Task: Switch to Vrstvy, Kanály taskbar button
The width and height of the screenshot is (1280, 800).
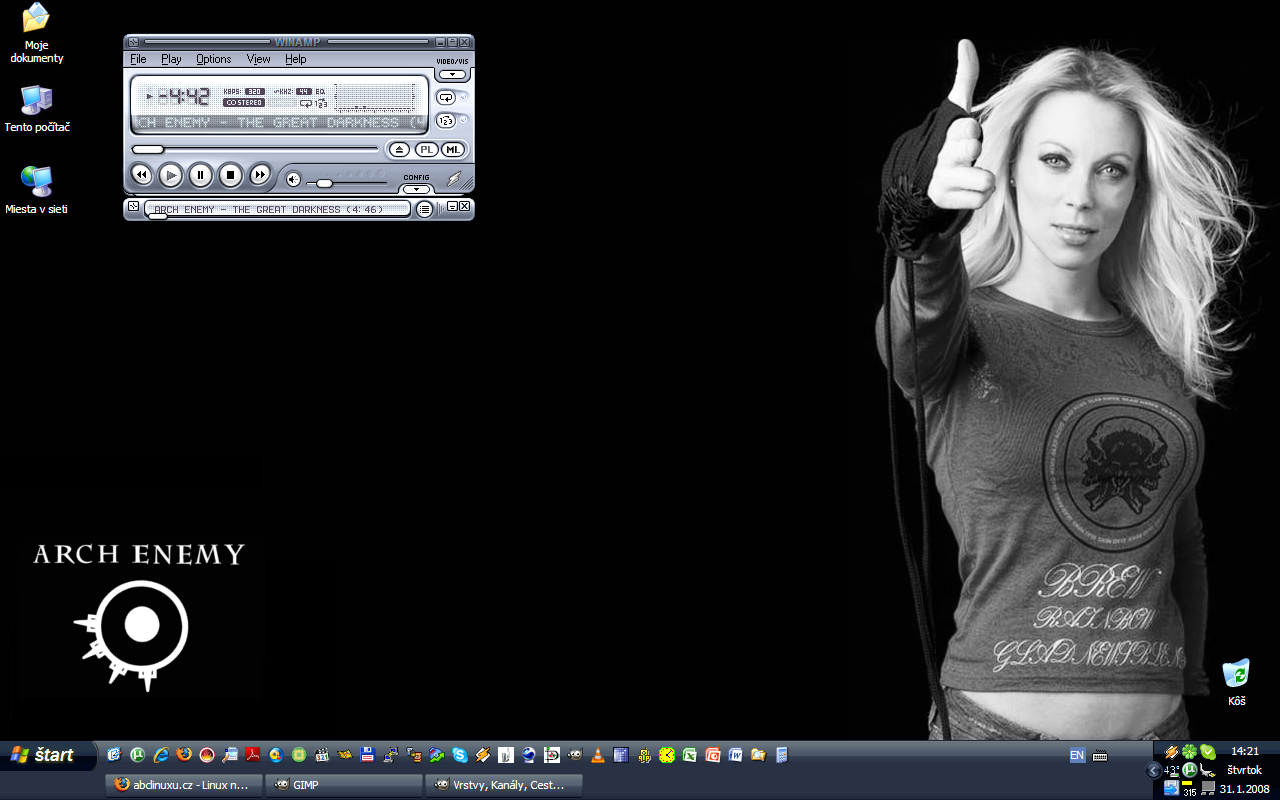Action: click(x=504, y=785)
